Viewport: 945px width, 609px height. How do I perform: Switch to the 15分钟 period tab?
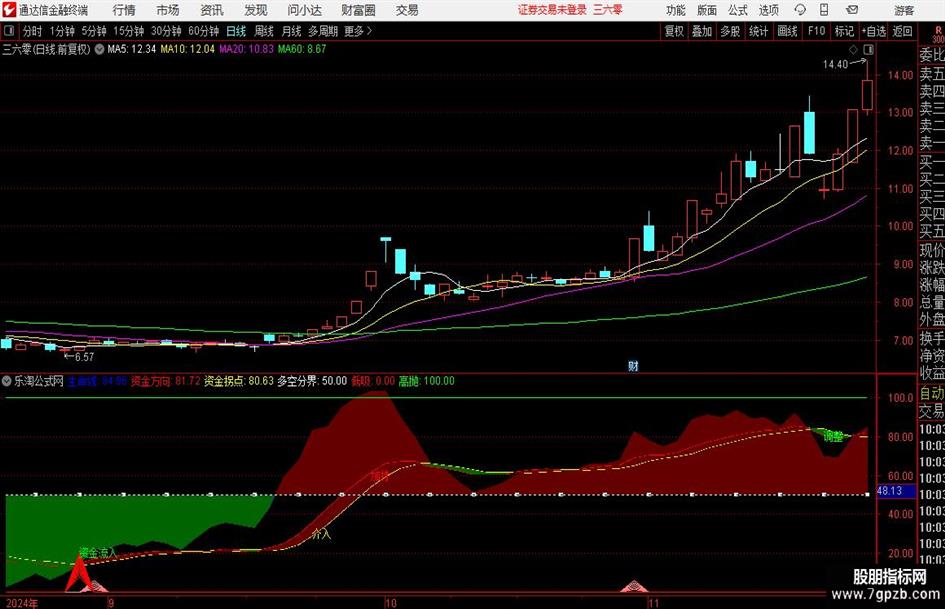click(129, 31)
